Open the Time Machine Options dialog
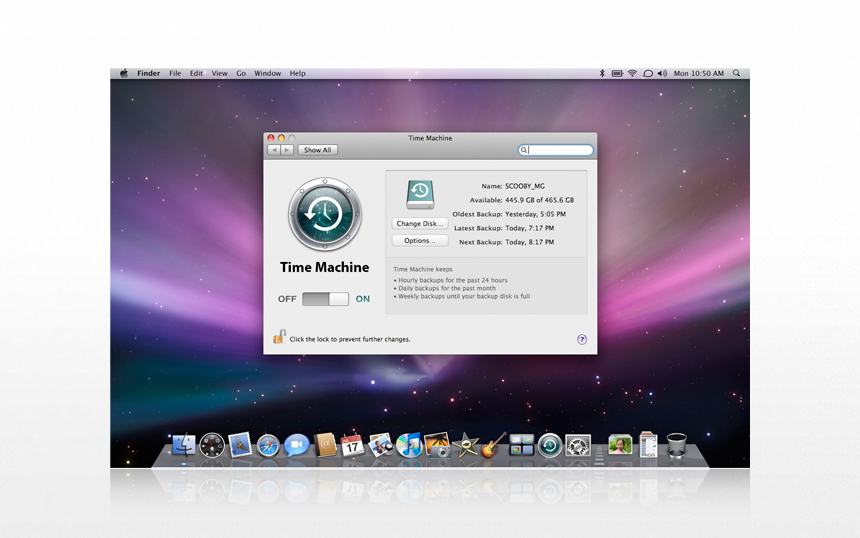The image size is (860, 538). tap(420, 241)
